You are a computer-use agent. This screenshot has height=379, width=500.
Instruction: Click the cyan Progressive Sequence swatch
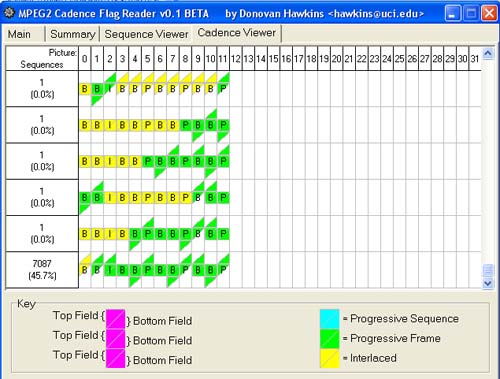coord(329,319)
